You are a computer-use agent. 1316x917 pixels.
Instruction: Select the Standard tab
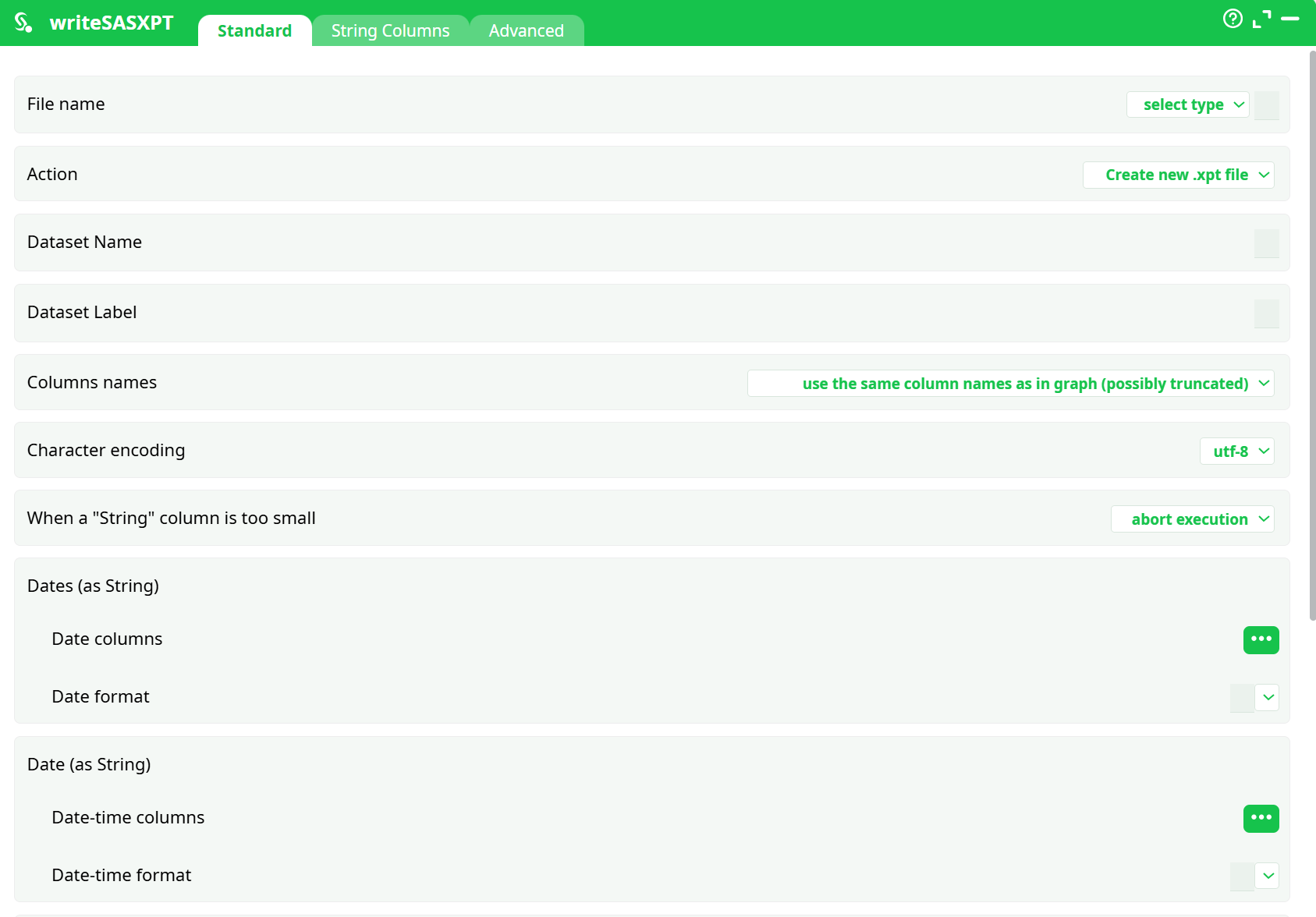point(254,31)
